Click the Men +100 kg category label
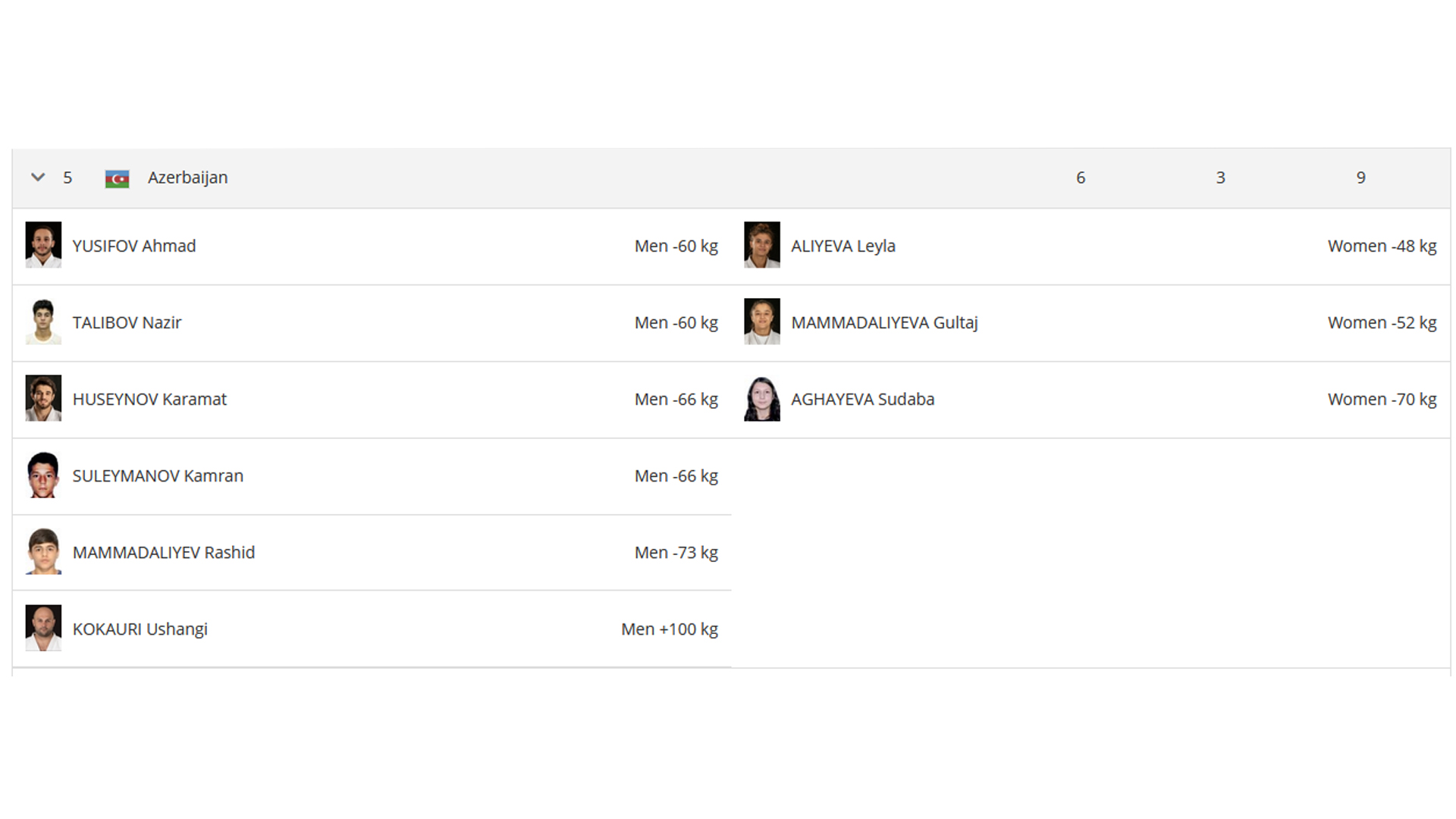Screen dimensions: 1456x819 click(670, 629)
